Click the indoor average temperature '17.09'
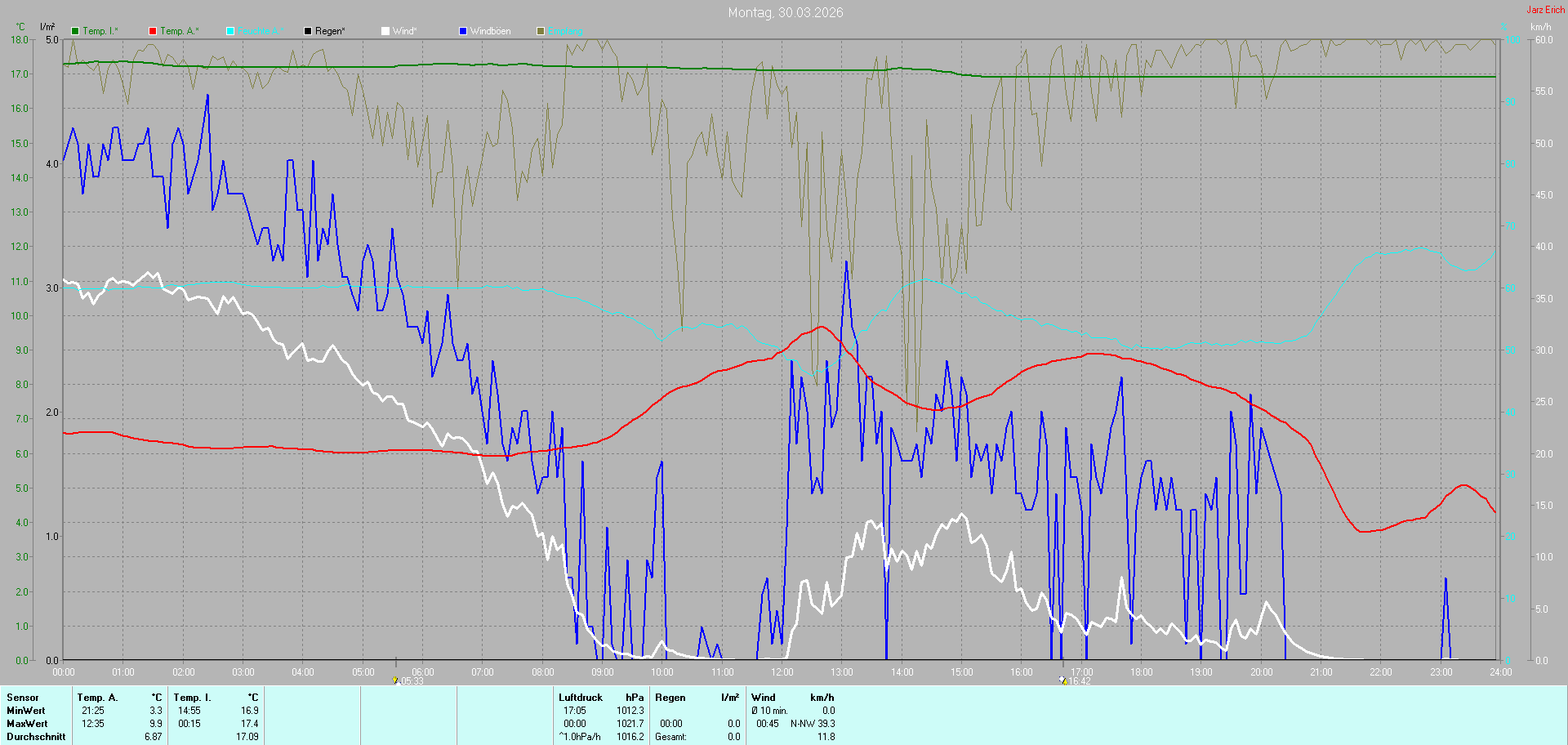Image resolution: width=1568 pixels, height=745 pixels. 247,737
